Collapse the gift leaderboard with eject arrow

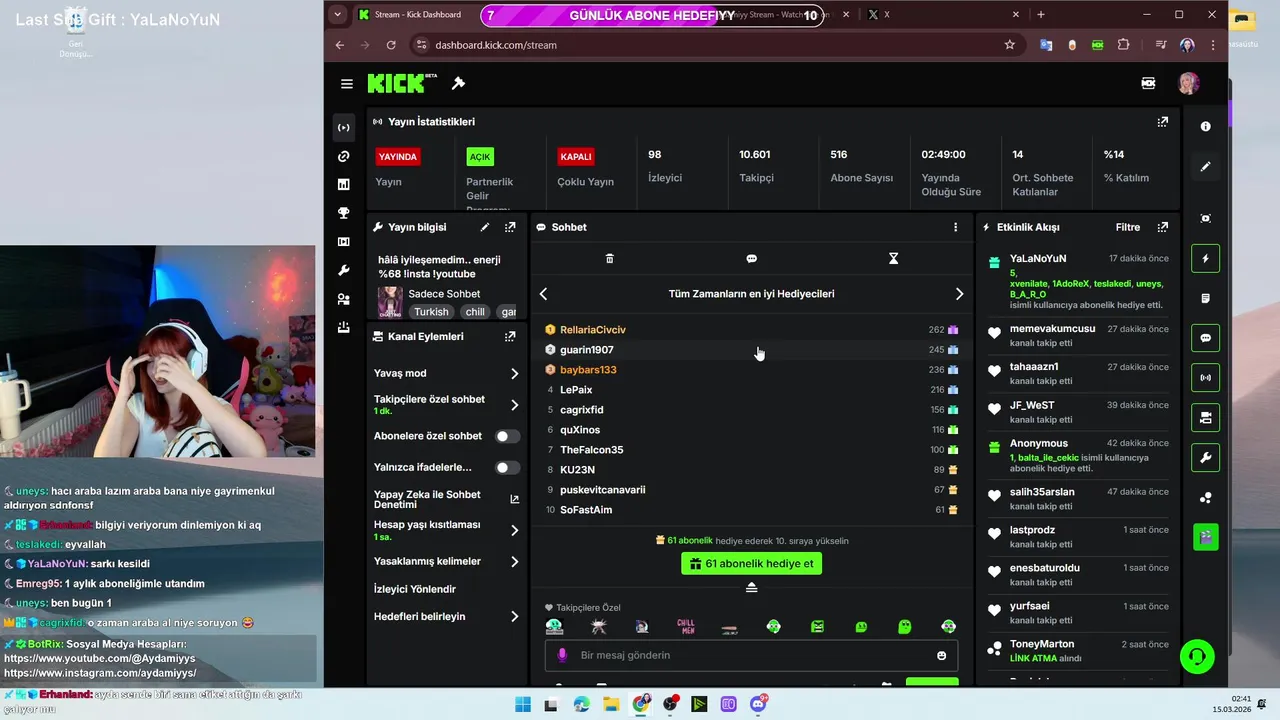pyautogui.click(x=752, y=587)
